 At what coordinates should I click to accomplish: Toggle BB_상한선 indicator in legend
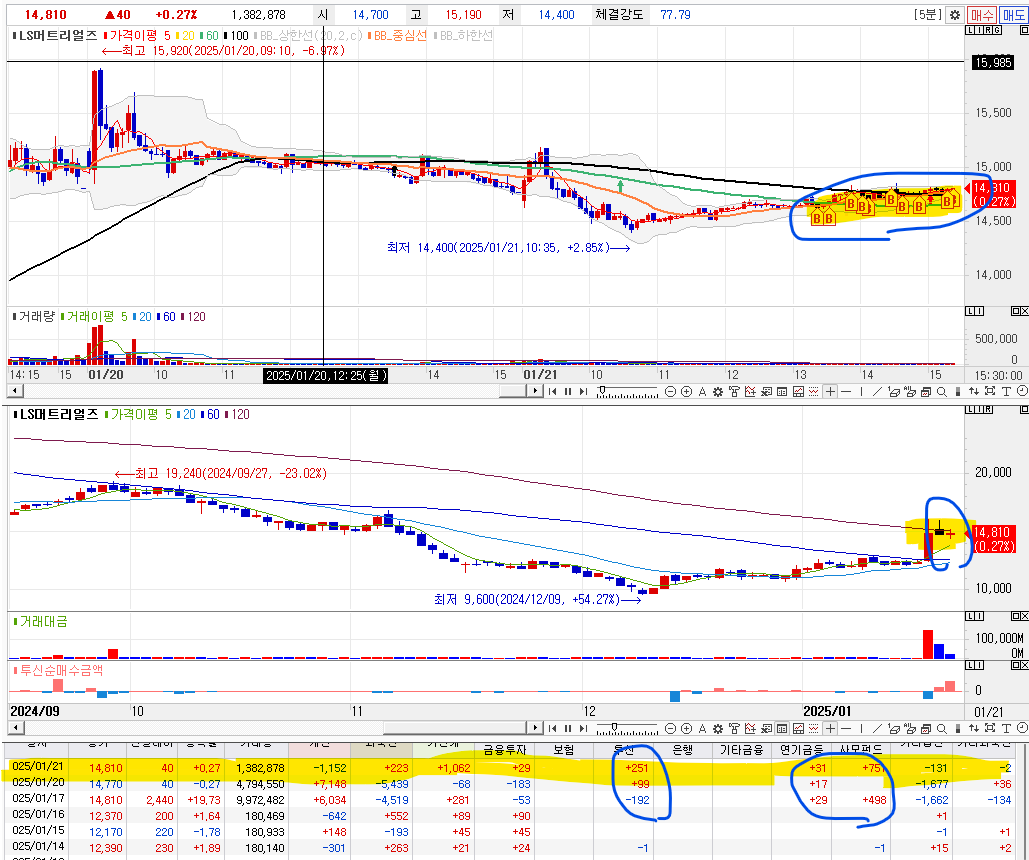point(308,35)
